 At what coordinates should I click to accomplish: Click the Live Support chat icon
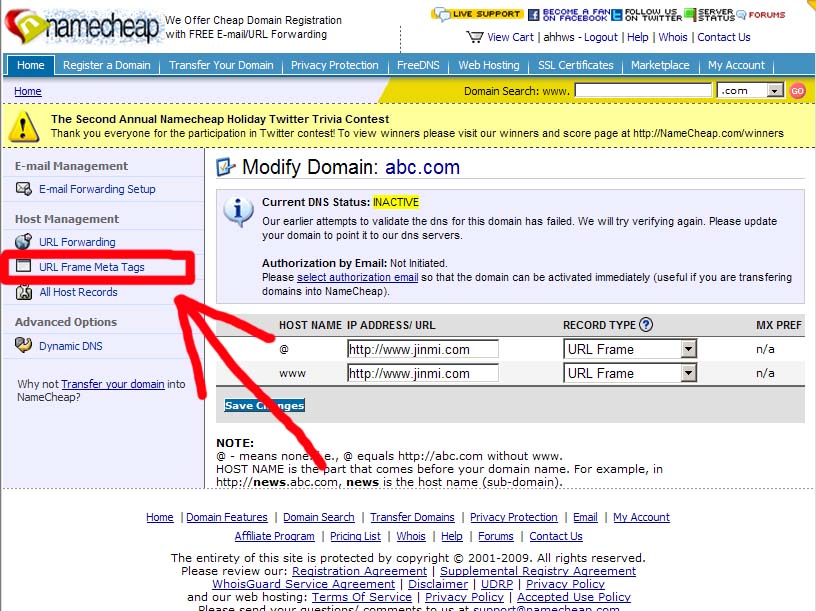[x=441, y=14]
